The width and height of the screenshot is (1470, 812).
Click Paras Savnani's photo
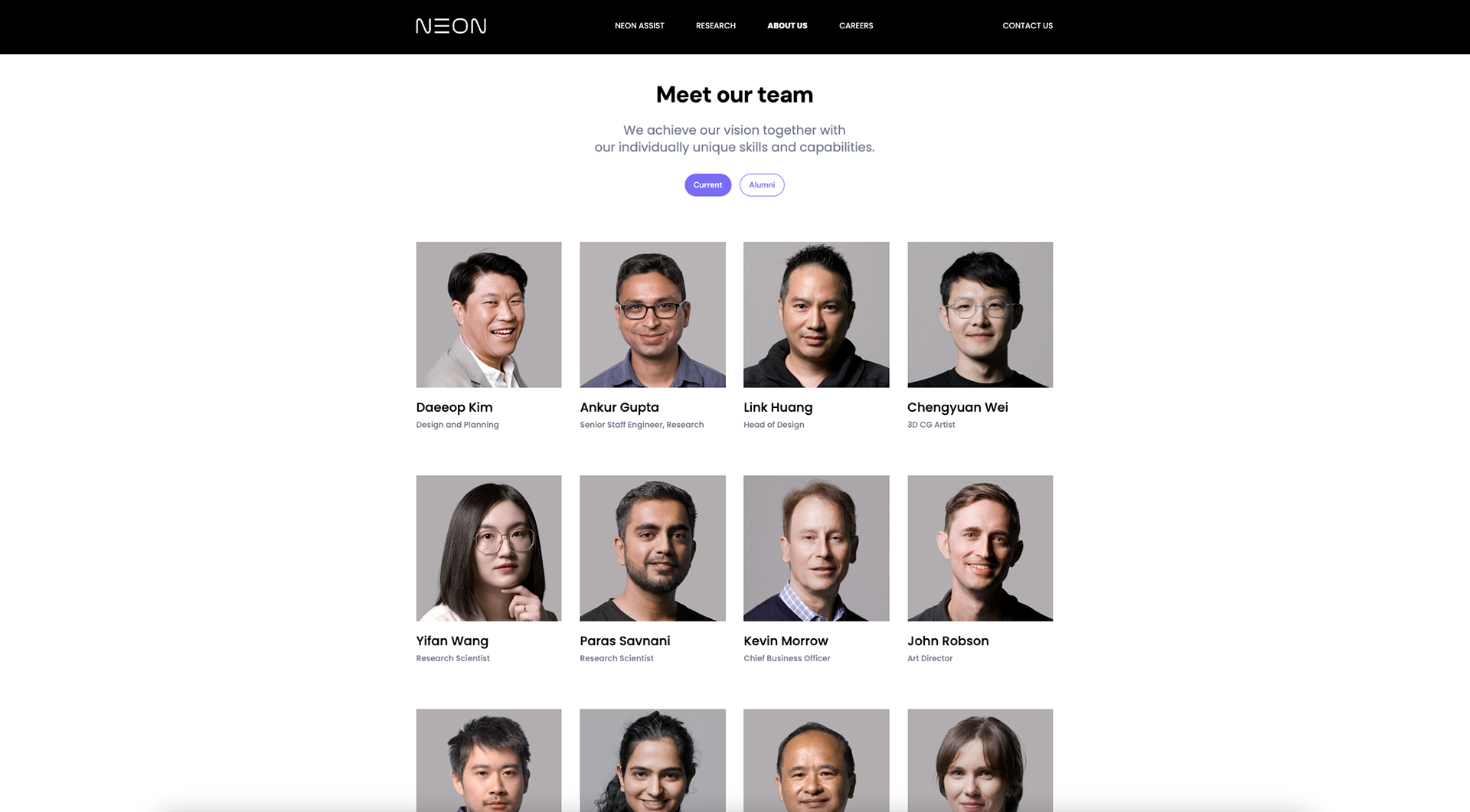coord(652,548)
